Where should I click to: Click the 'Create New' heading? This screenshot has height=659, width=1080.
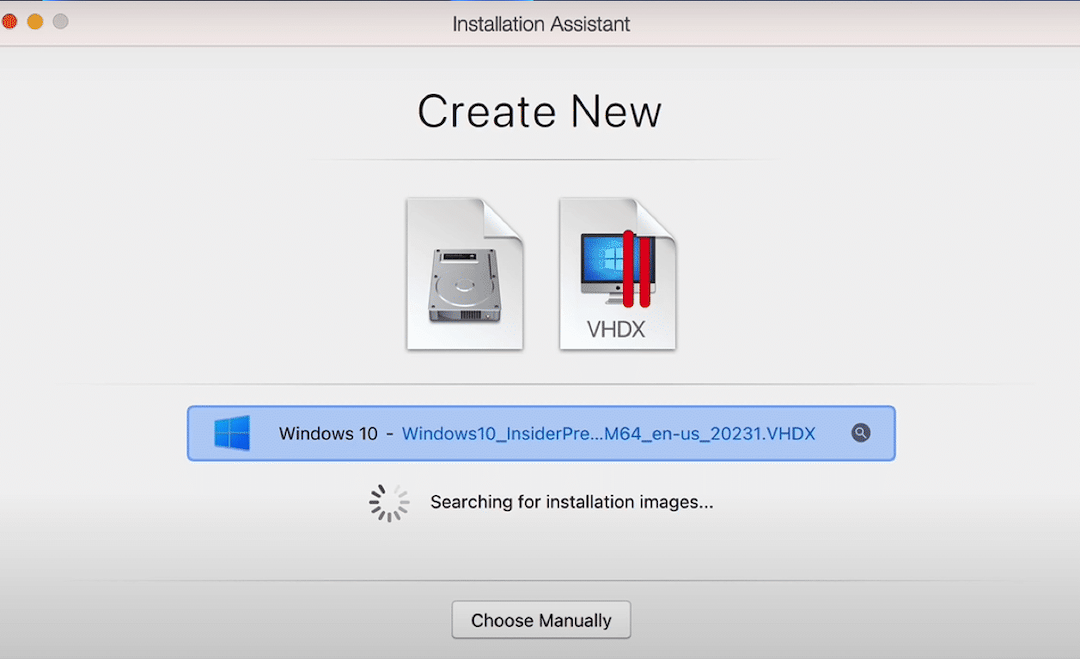point(539,111)
